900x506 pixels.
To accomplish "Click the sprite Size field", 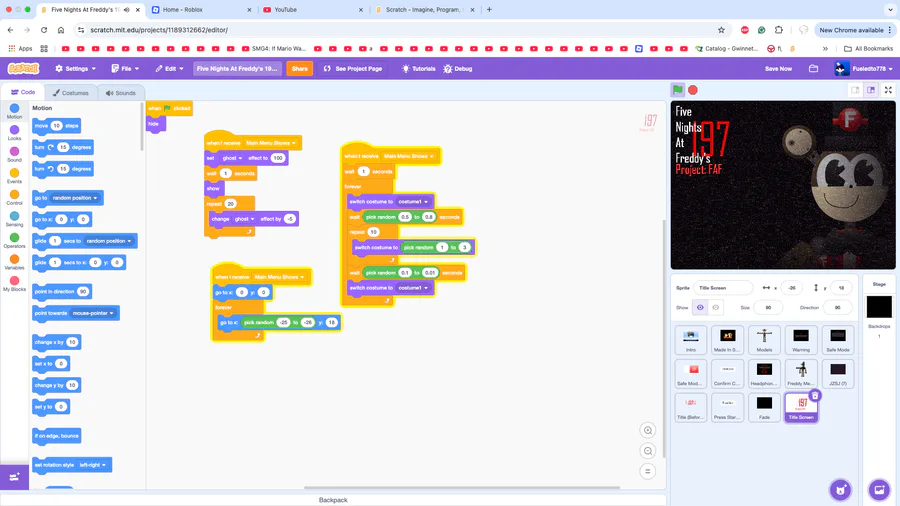I will coord(767,308).
